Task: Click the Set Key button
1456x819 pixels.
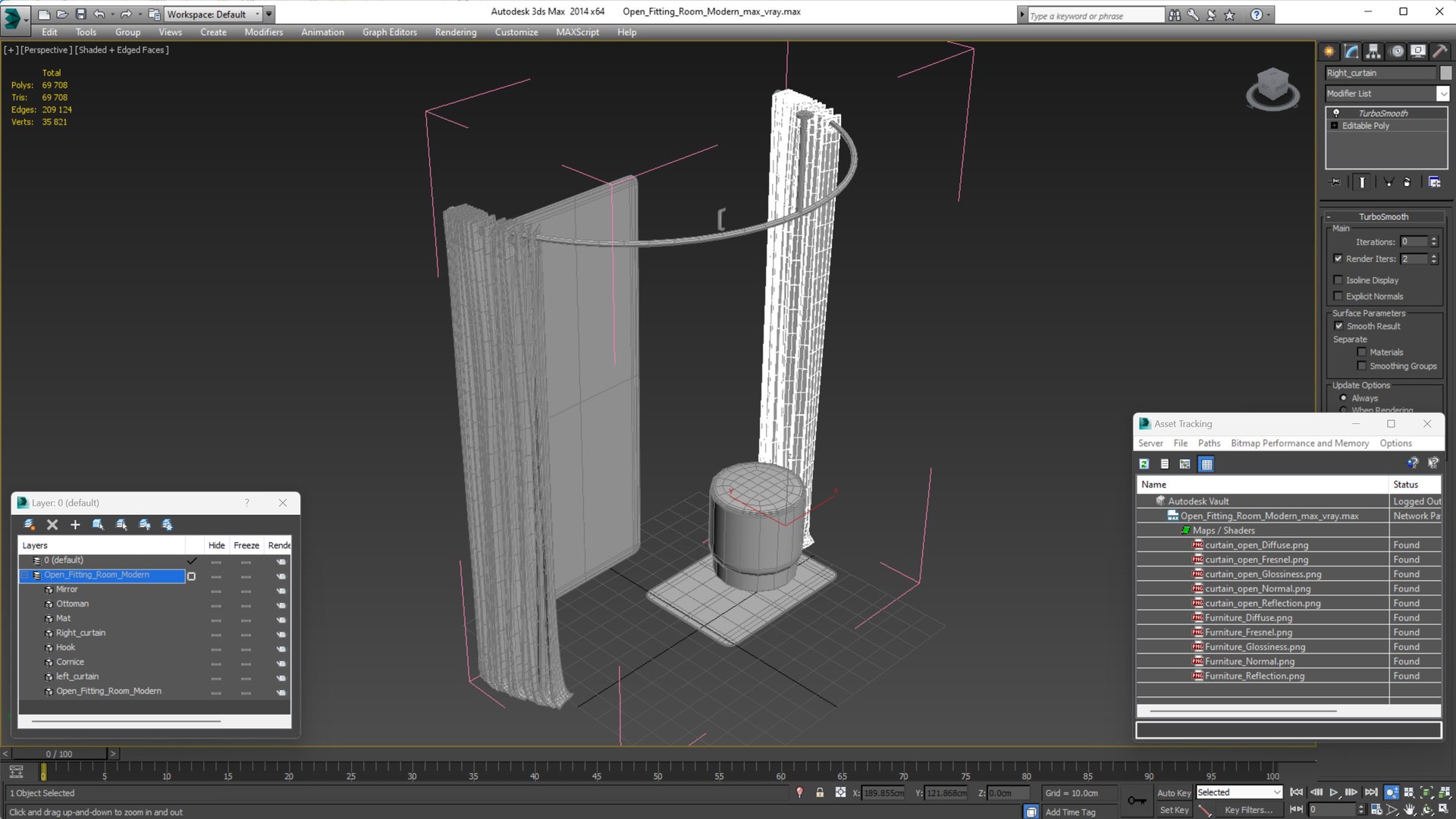Action: click(1173, 810)
